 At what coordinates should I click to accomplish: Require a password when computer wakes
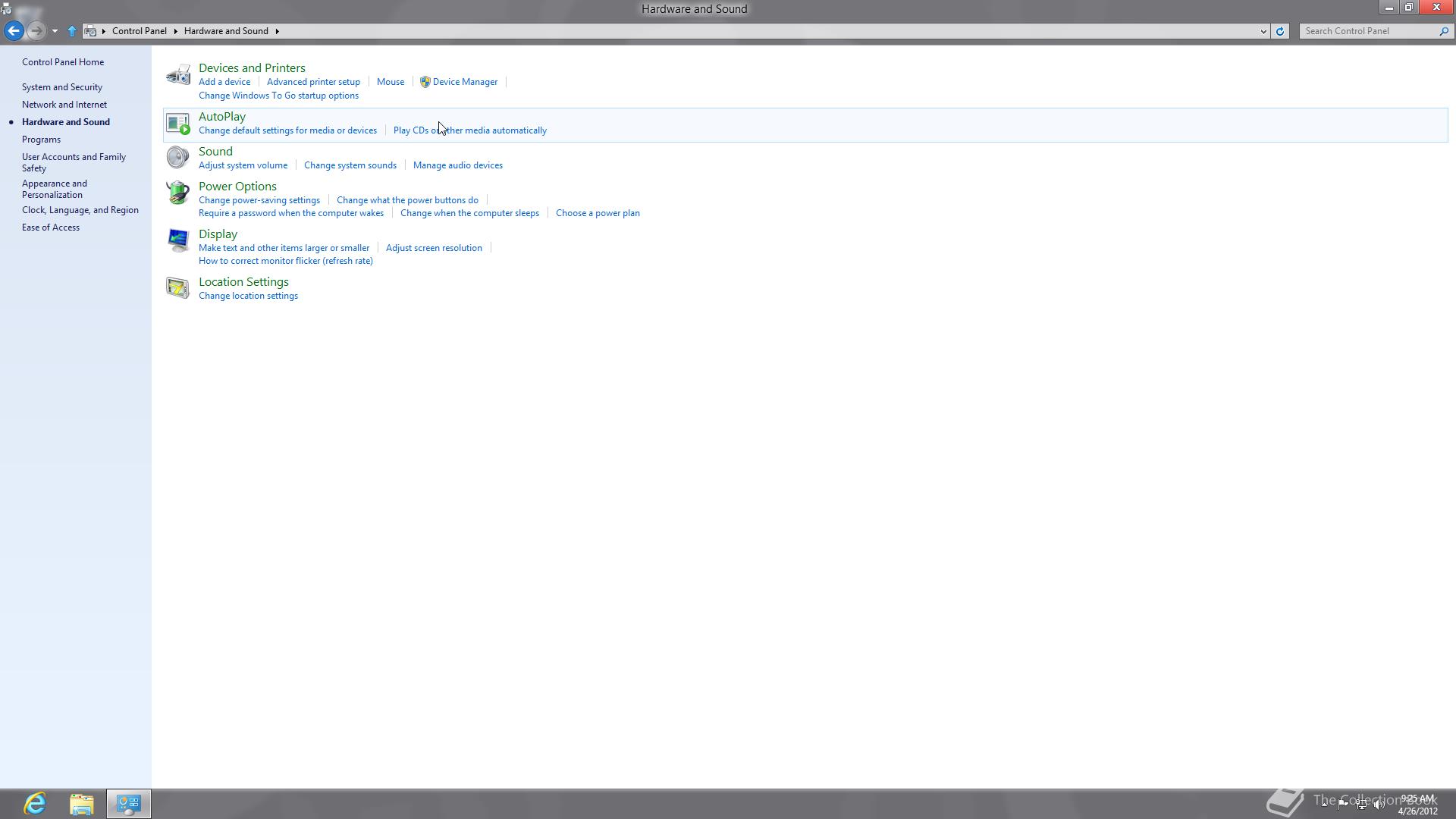click(x=291, y=213)
